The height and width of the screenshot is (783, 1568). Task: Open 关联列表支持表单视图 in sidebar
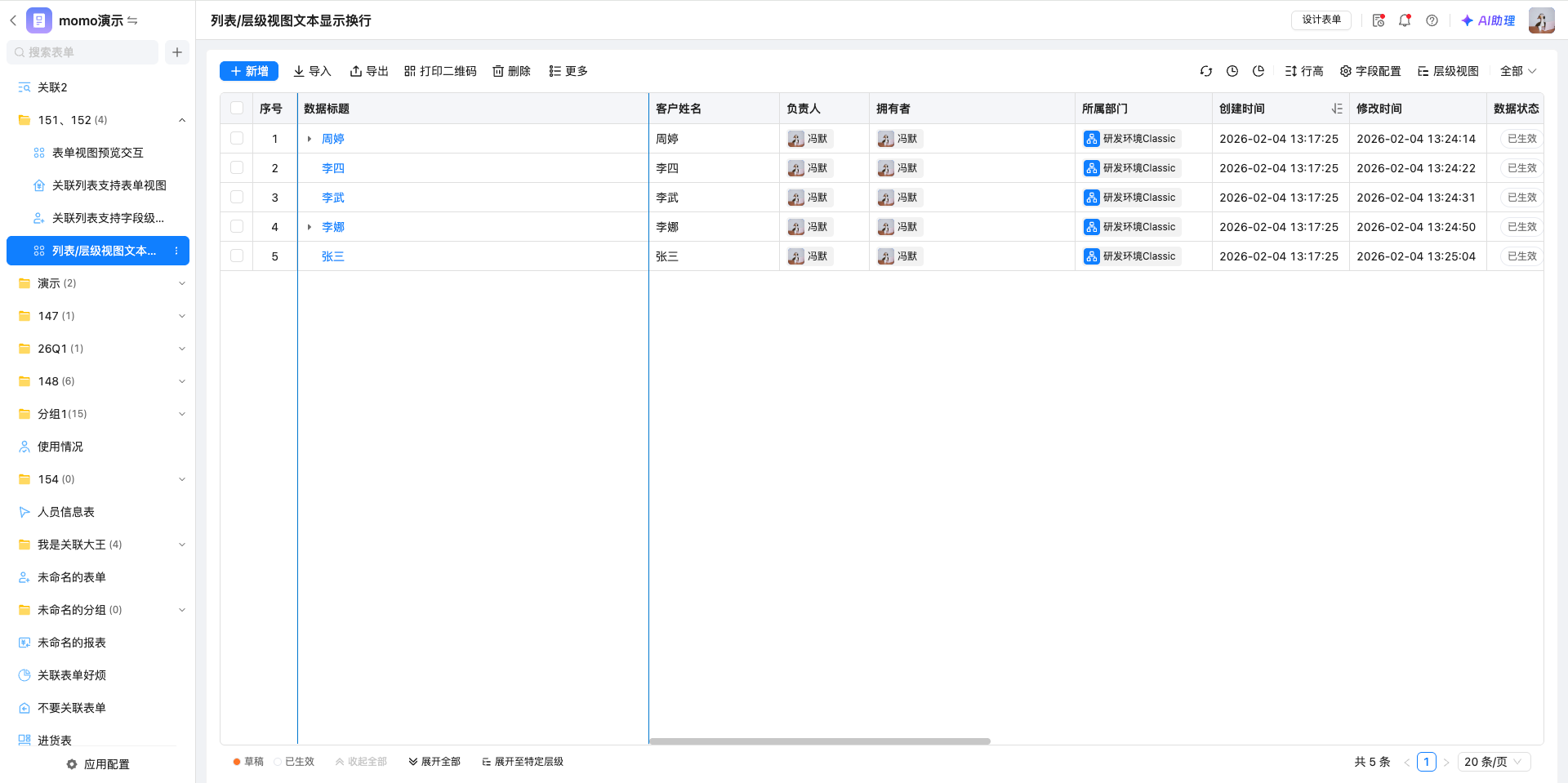[x=98, y=185]
